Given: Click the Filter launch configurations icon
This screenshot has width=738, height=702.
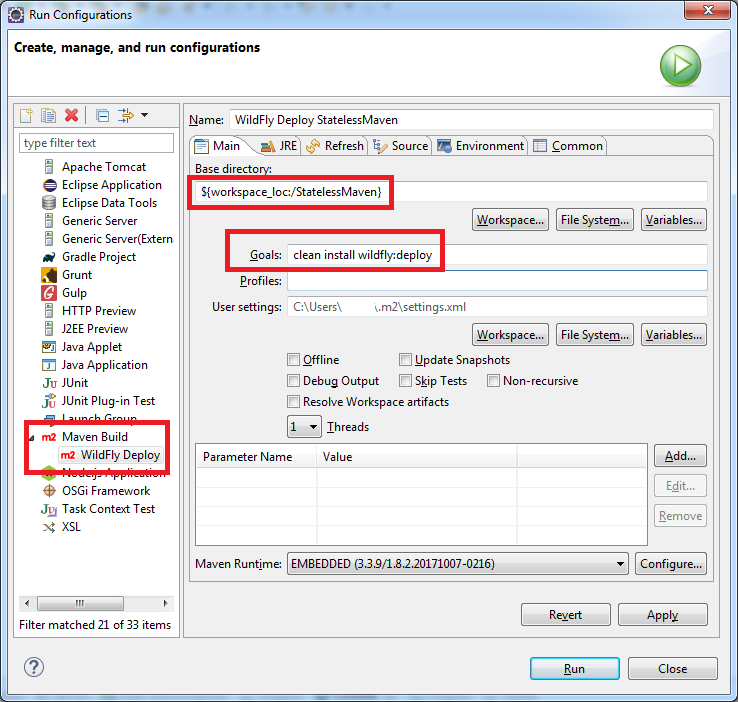Looking at the screenshot, I should (x=126, y=115).
